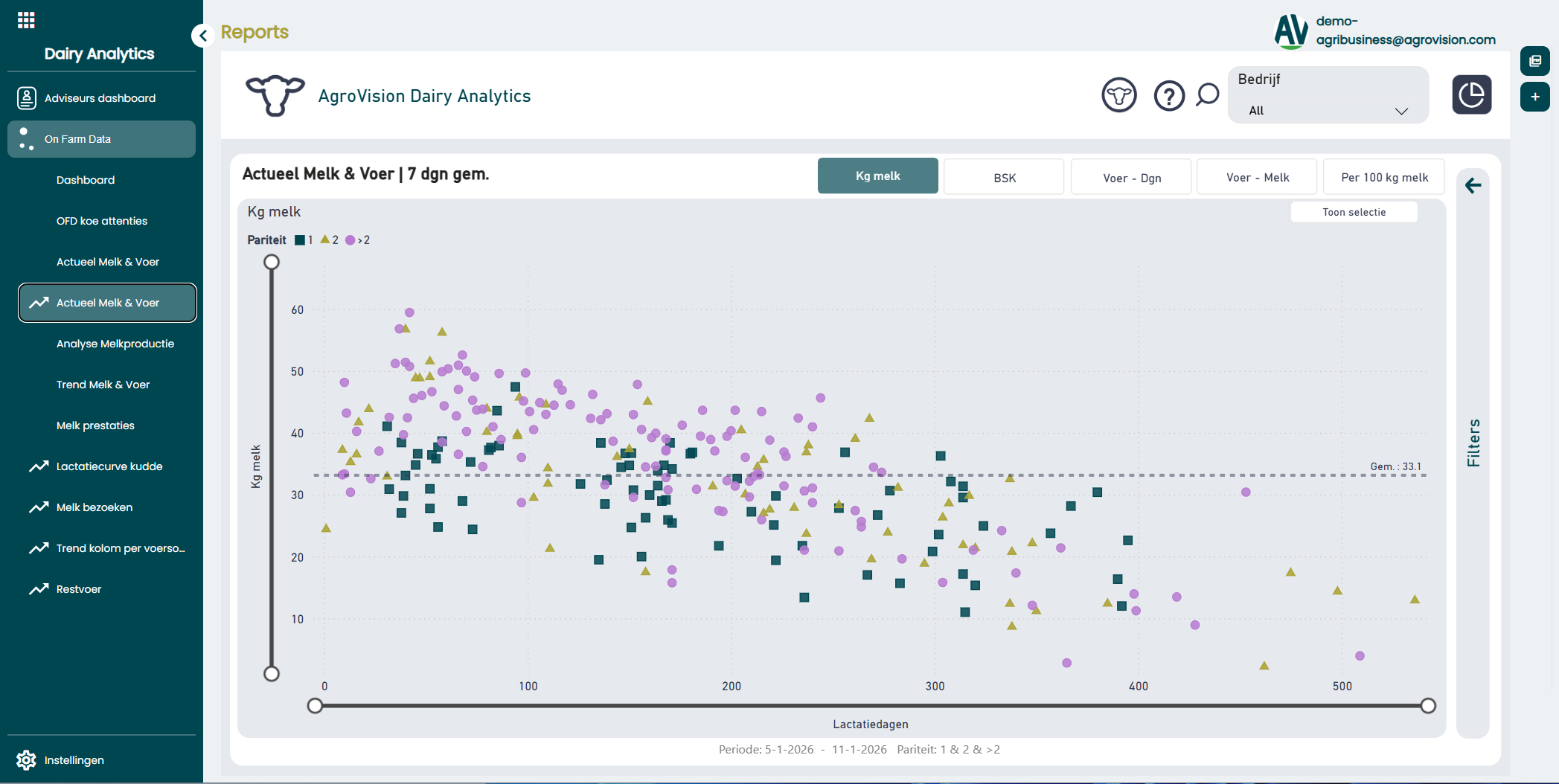Click the cow head icon in header
1559x784 pixels.
pos(1118,95)
